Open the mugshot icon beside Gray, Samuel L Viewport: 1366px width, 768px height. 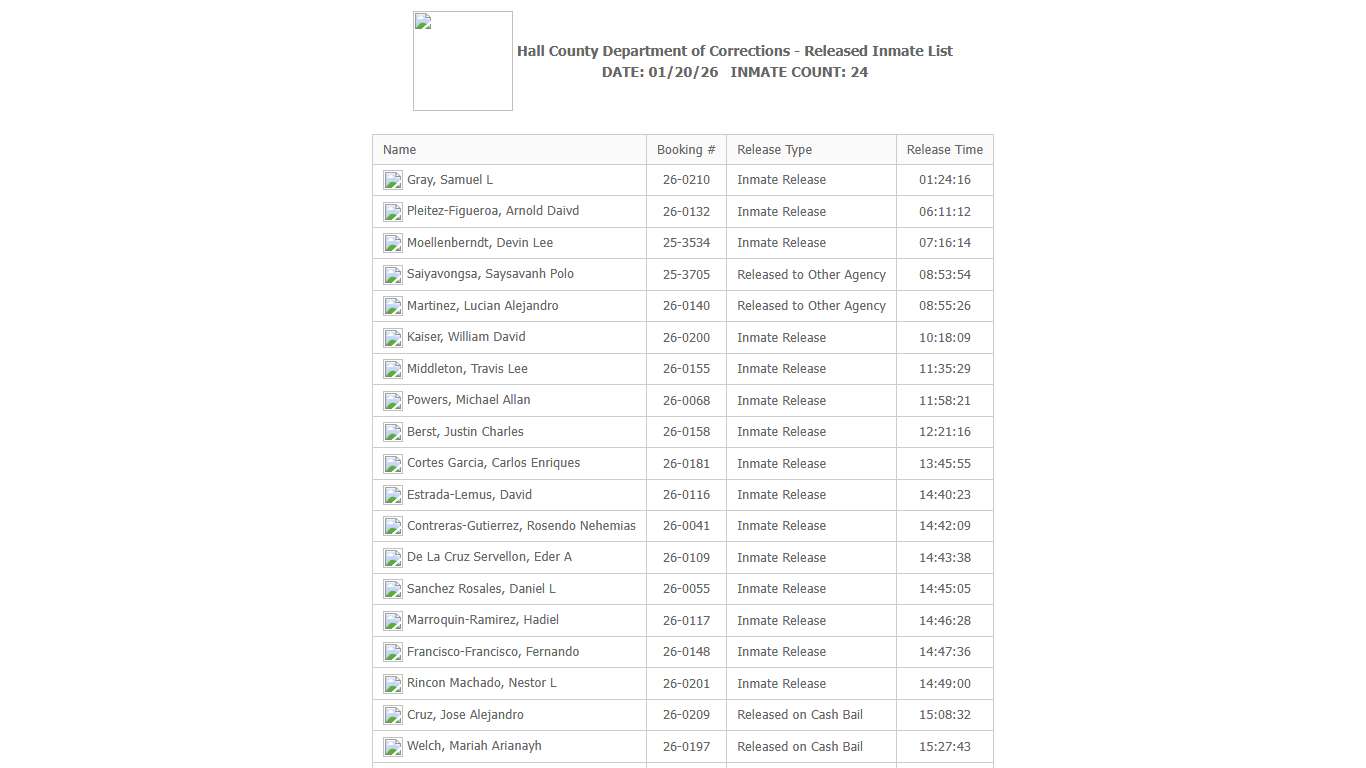pyautogui.click(x=392, y=180)
